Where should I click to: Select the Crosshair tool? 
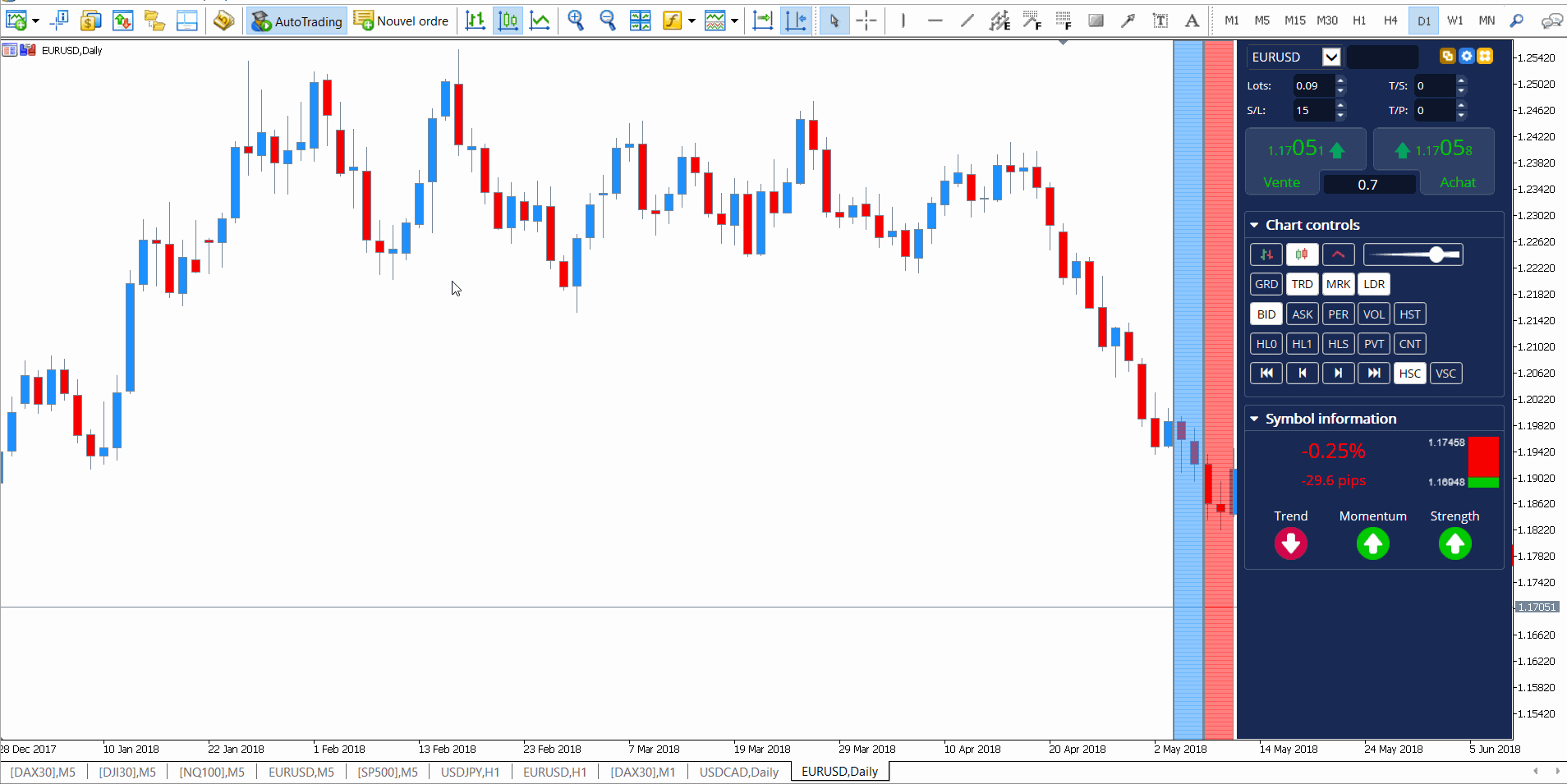pyautogui.click(x=866, y=21)
